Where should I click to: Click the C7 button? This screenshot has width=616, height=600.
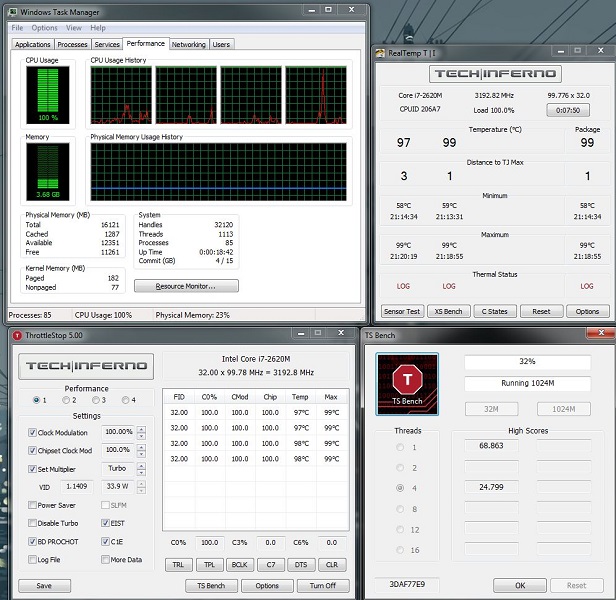pyautogui.click(x=271, y=565)
